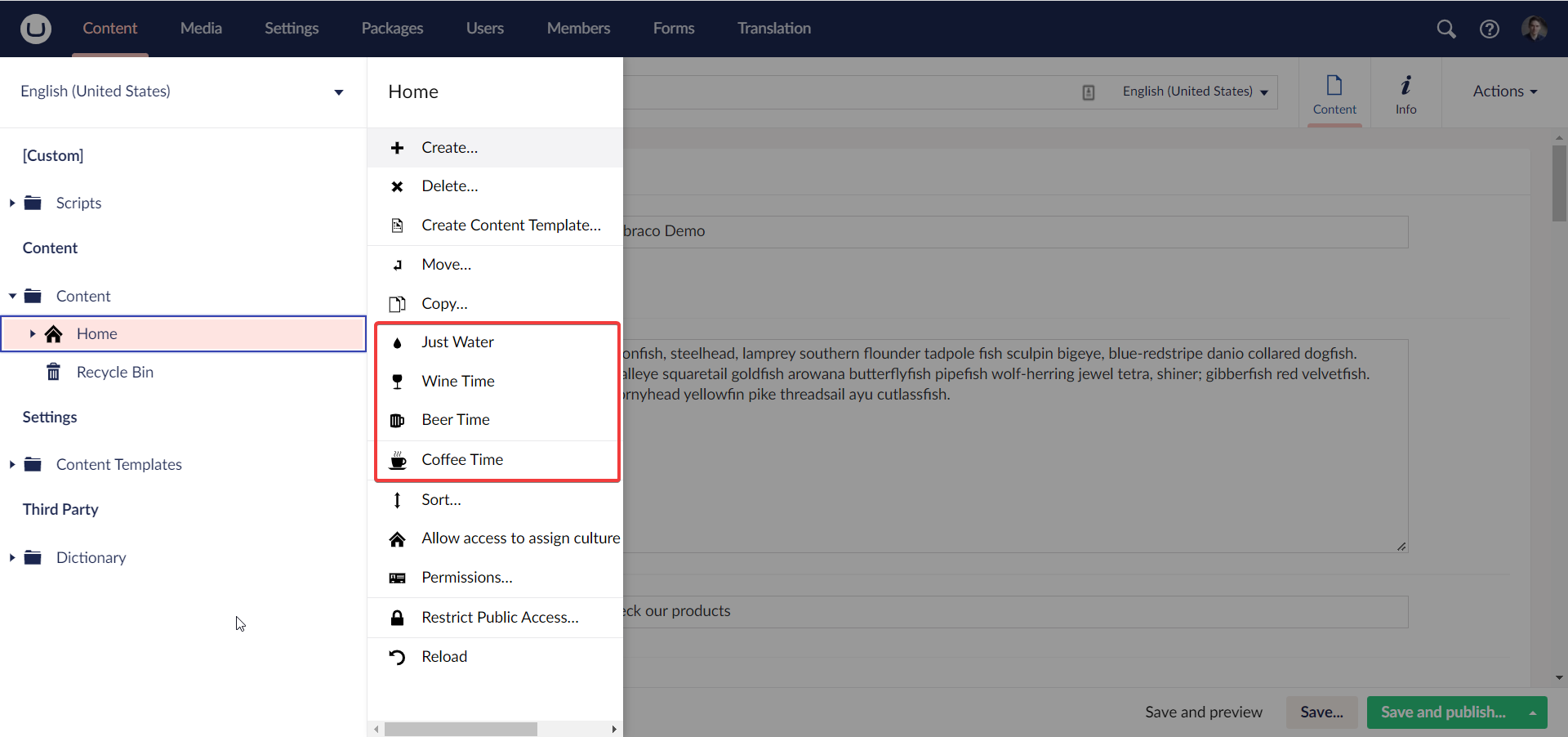Click the page vertical scrollbar thumb

(x=1559, y=183)
